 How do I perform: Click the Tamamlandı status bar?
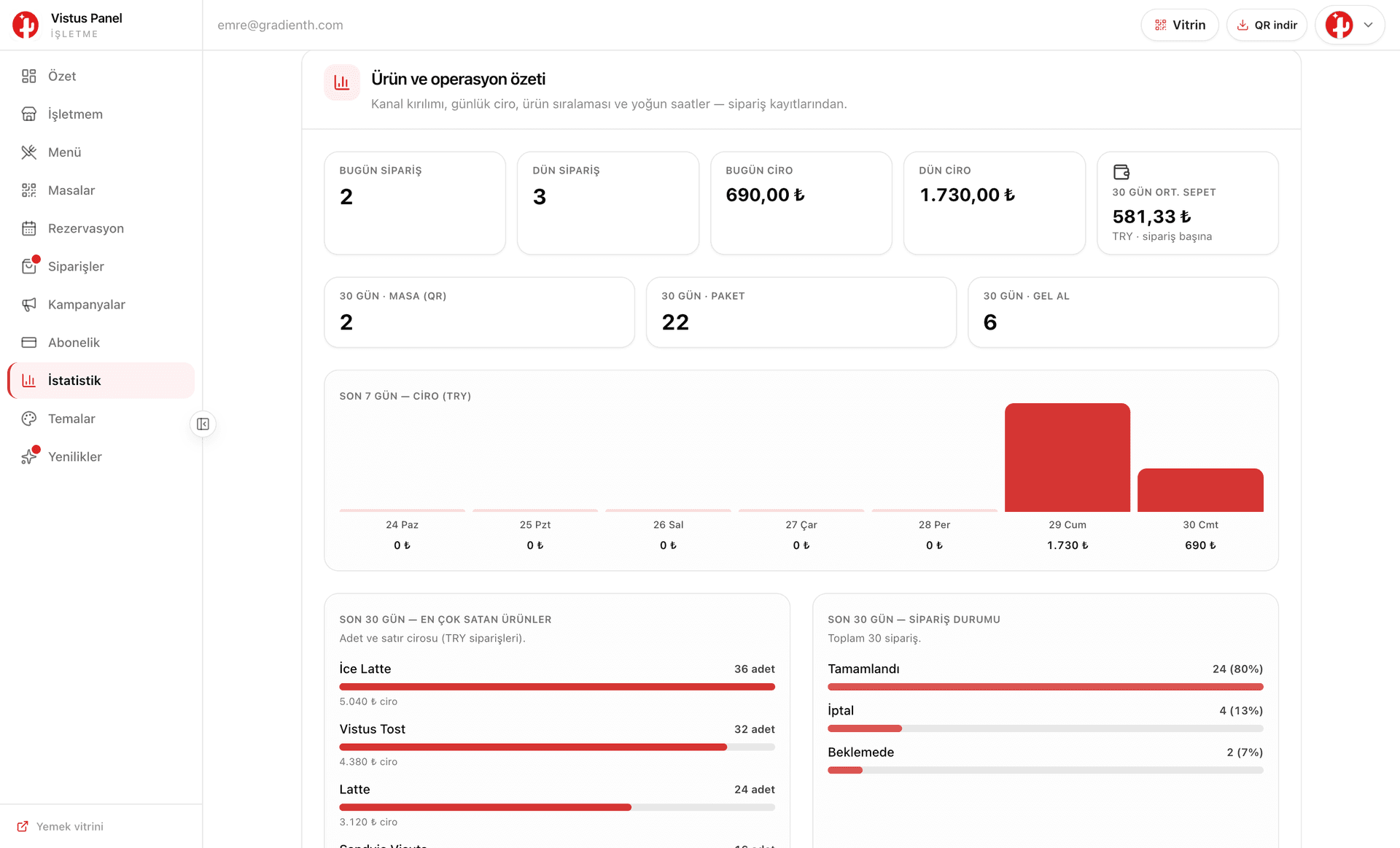point(1046,687)
